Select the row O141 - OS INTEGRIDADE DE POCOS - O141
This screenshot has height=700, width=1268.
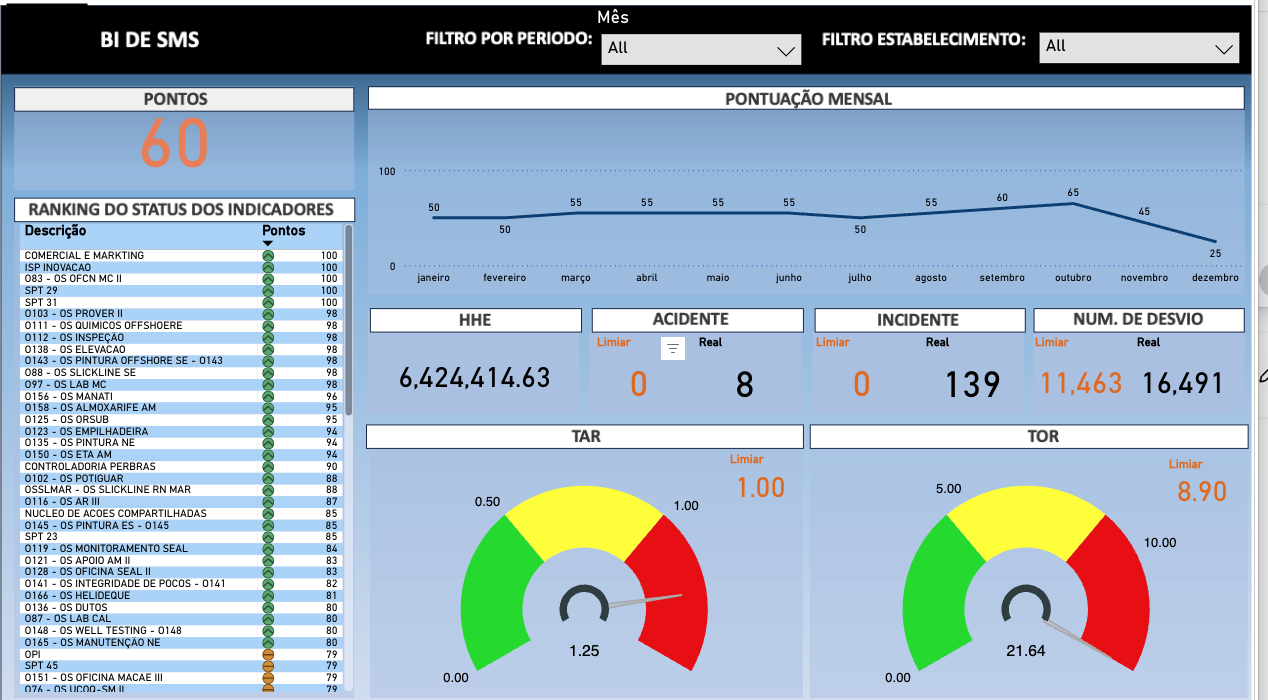click(x=181, y=584)
